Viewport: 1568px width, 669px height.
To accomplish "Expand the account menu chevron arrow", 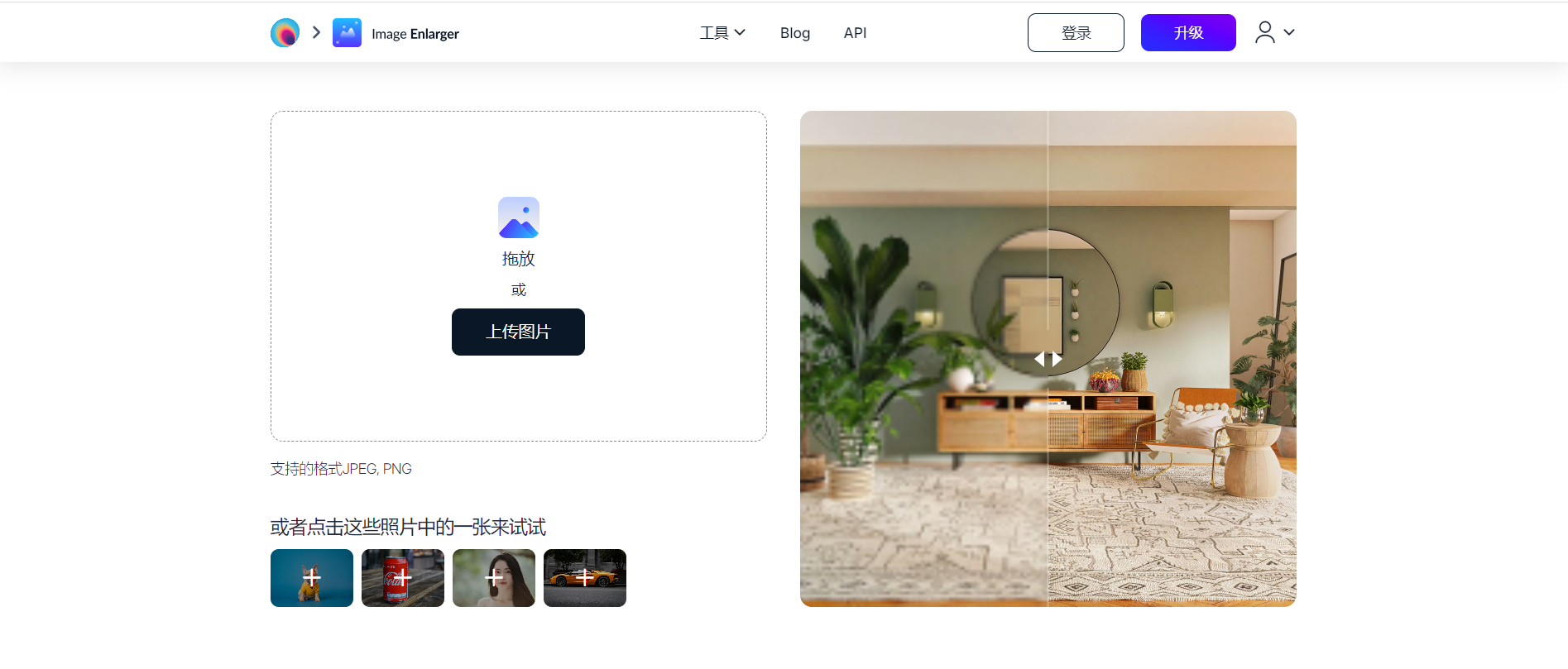I will click(1289, 32).
